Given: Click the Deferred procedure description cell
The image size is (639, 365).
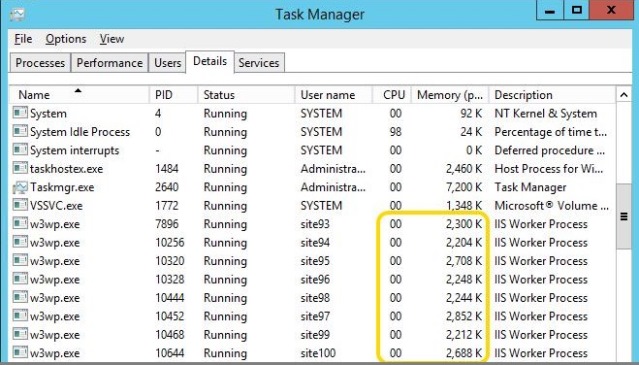Looking at the screenshot, I should [x=550, y=150].
